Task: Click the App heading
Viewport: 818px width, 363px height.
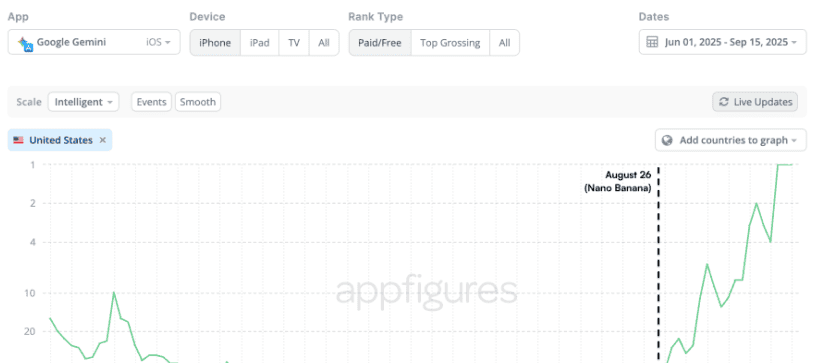Action: [x=18, y=17]
